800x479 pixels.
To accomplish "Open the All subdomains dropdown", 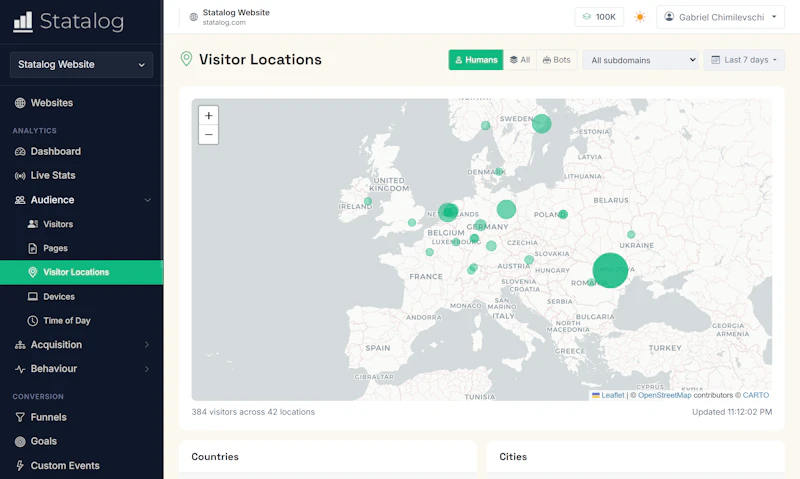I will [640, 60].
